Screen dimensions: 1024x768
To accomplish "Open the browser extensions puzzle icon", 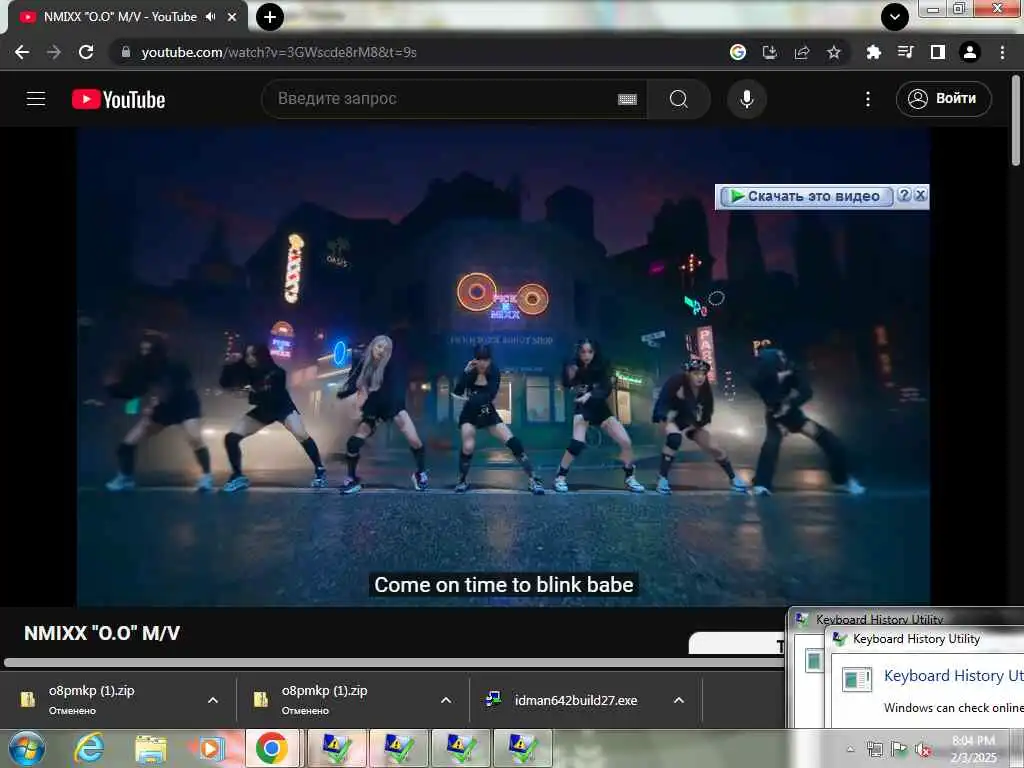I will [873, 52].
